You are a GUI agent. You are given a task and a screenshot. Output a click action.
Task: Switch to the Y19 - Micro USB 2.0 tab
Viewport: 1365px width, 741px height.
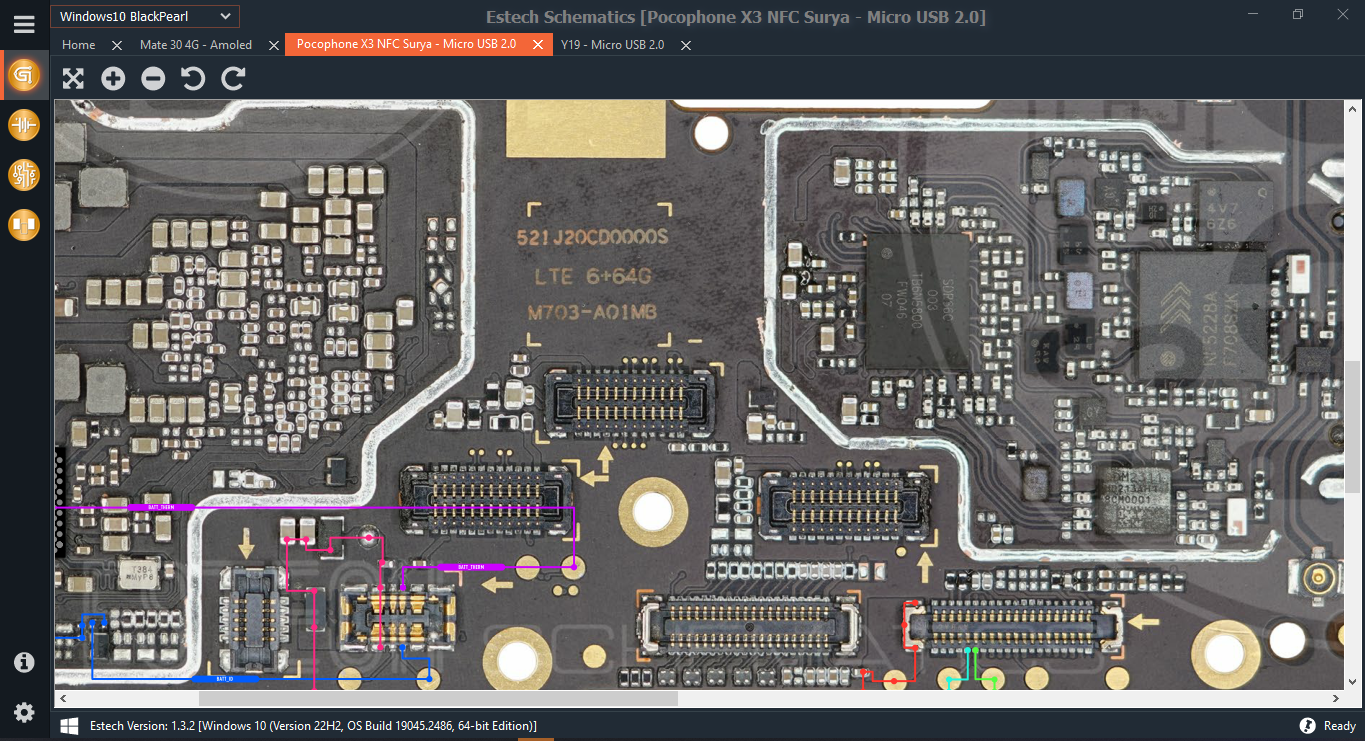point(612,45)
